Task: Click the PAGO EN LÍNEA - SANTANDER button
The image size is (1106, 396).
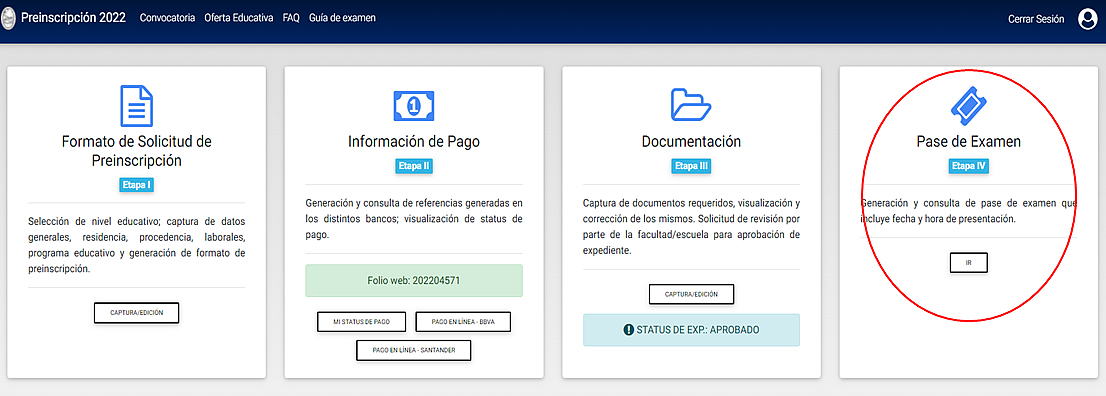Action: pos(413,350)
